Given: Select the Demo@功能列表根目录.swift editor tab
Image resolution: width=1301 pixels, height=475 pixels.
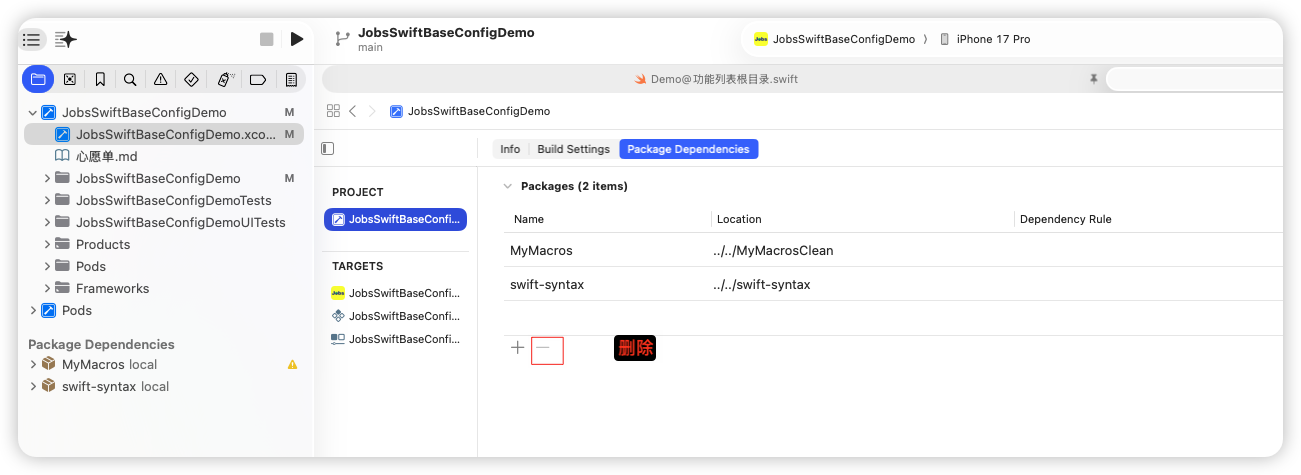Looking at the screenshot, I should [716, 79].
